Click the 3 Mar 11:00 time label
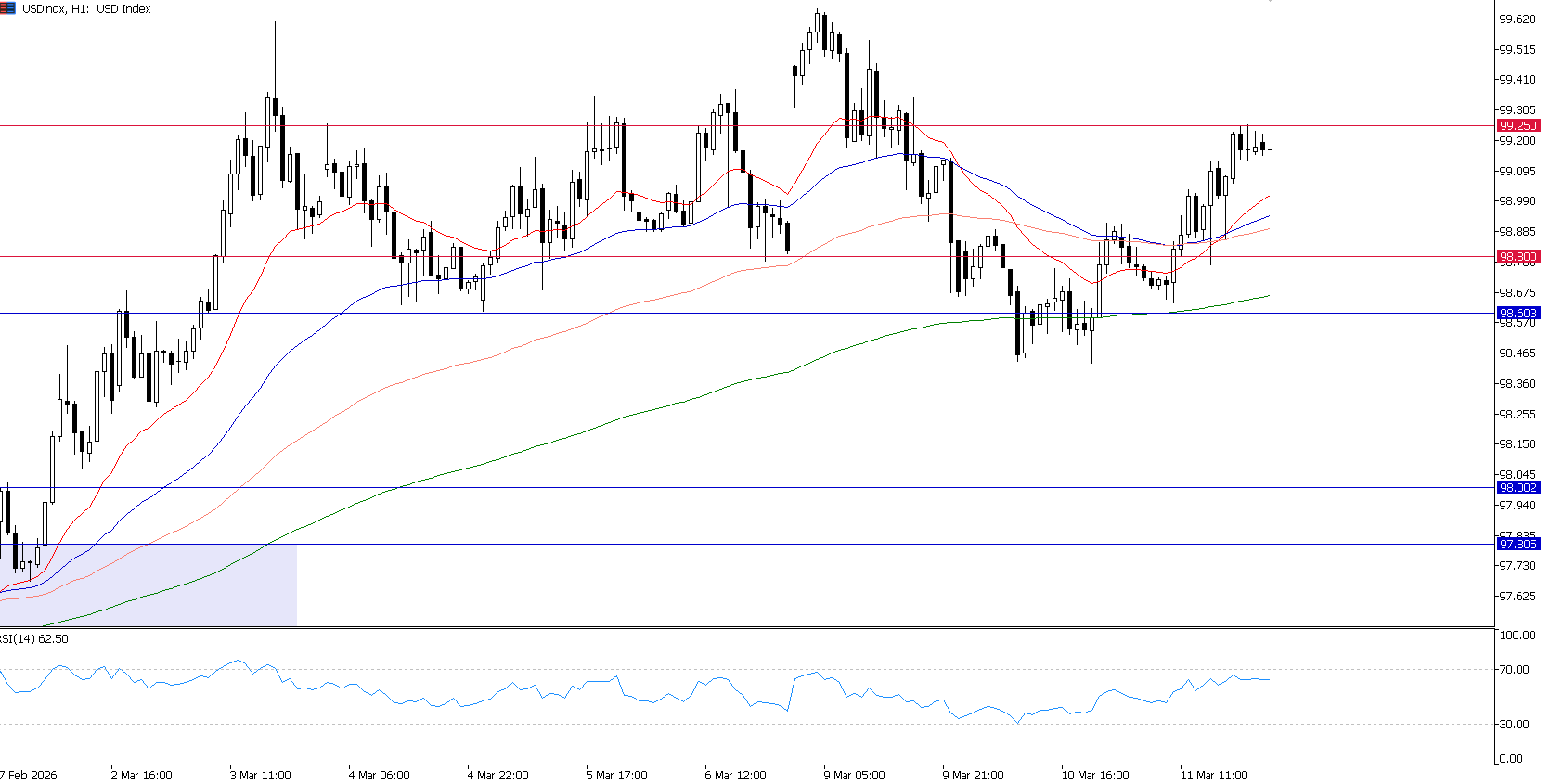The image size is (1550, 784). (x=260, y=775)
